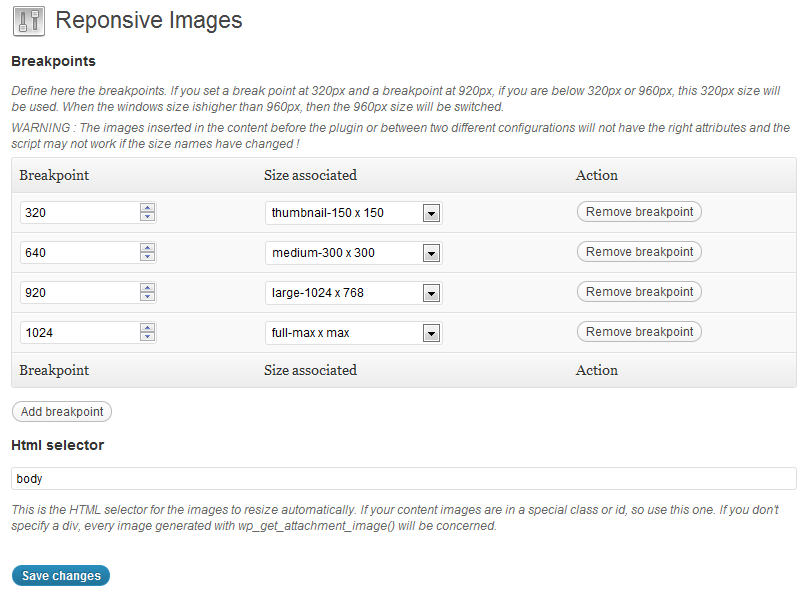808x595 pixels.
Task: Decrement the 320 breakpoint value
Action: [x=147, y=217]
